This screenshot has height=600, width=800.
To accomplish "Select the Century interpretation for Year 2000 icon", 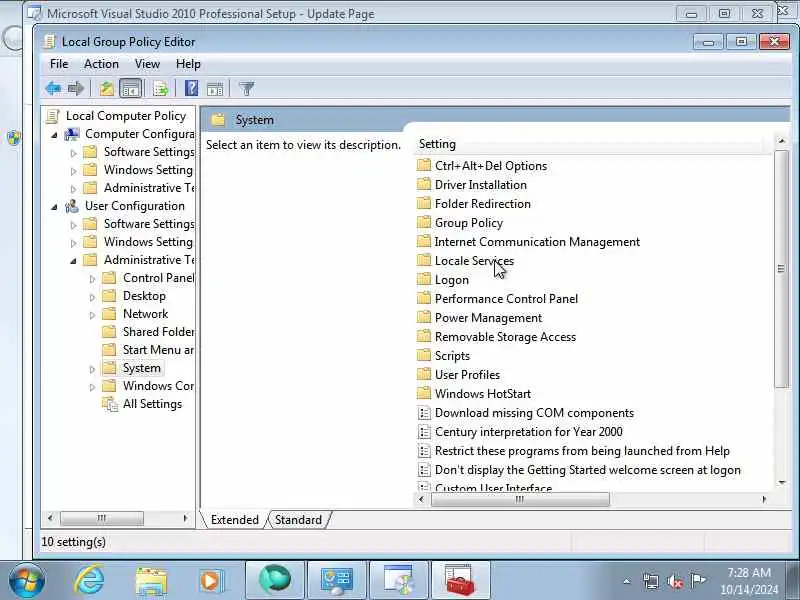I will [x=423, y=432].
